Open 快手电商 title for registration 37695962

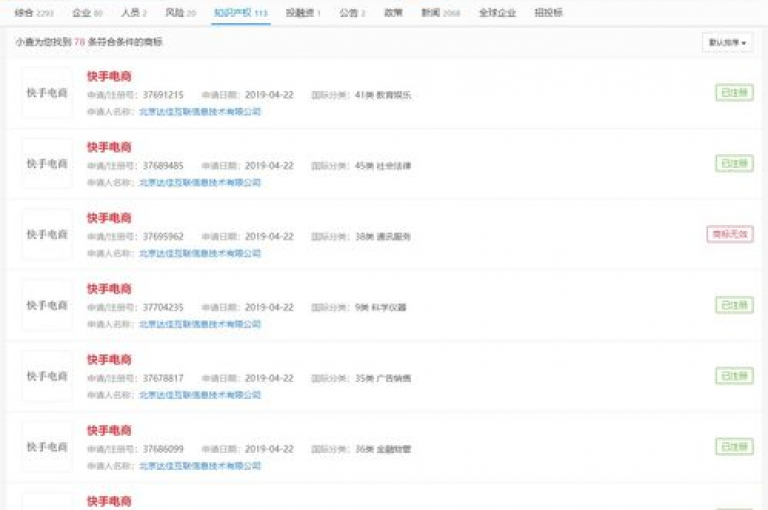pyautogui.click(x=109, y=218)
